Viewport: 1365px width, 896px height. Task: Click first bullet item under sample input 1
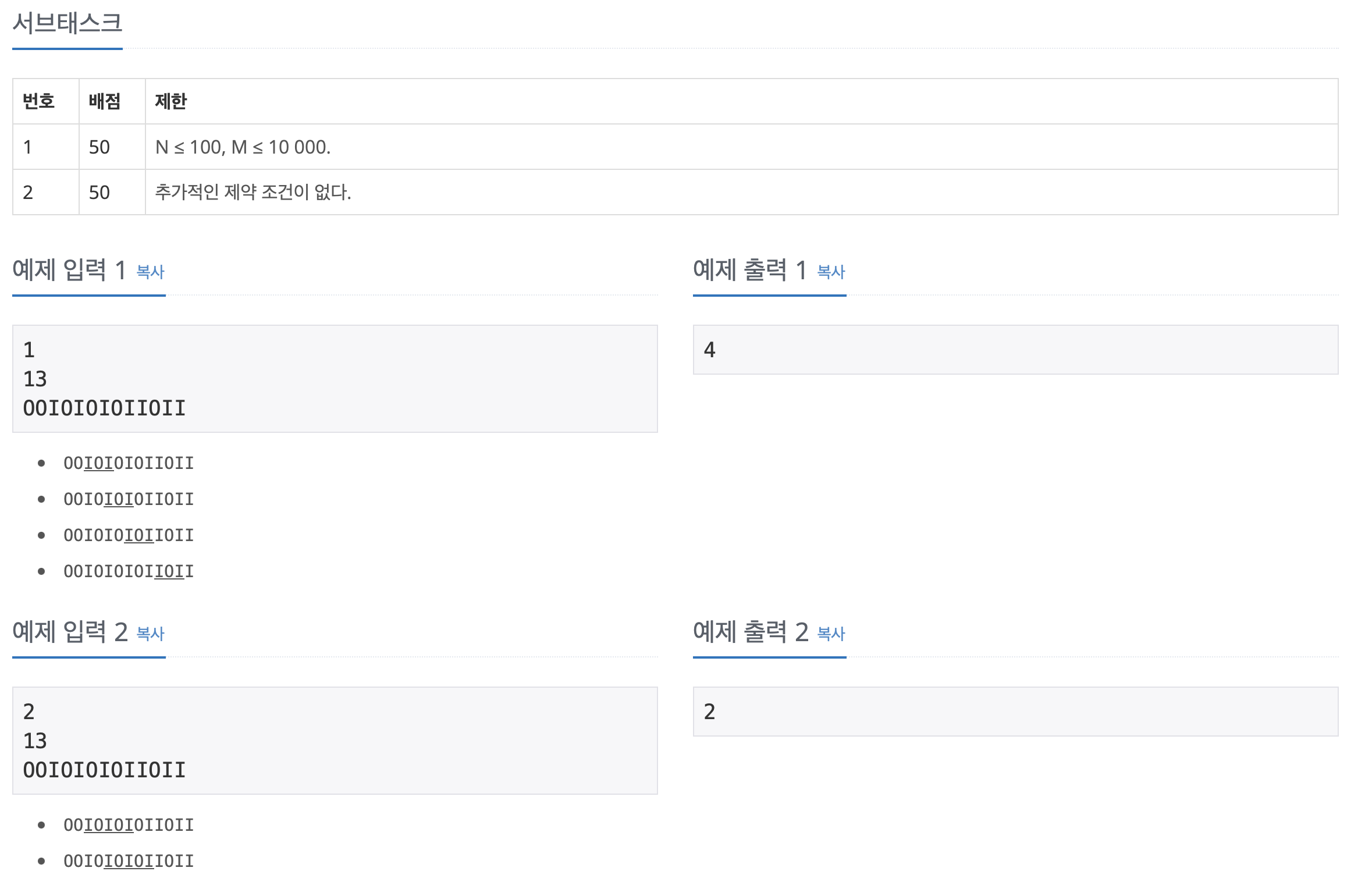coord(129,463)
